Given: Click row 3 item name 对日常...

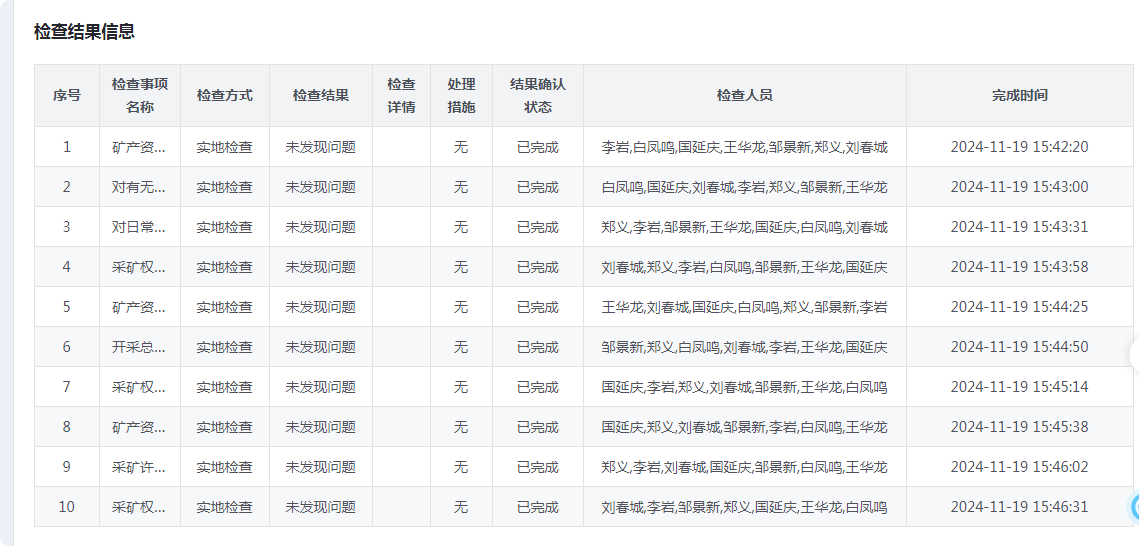Looking at the screenshot, I should [x=139, y=227].
